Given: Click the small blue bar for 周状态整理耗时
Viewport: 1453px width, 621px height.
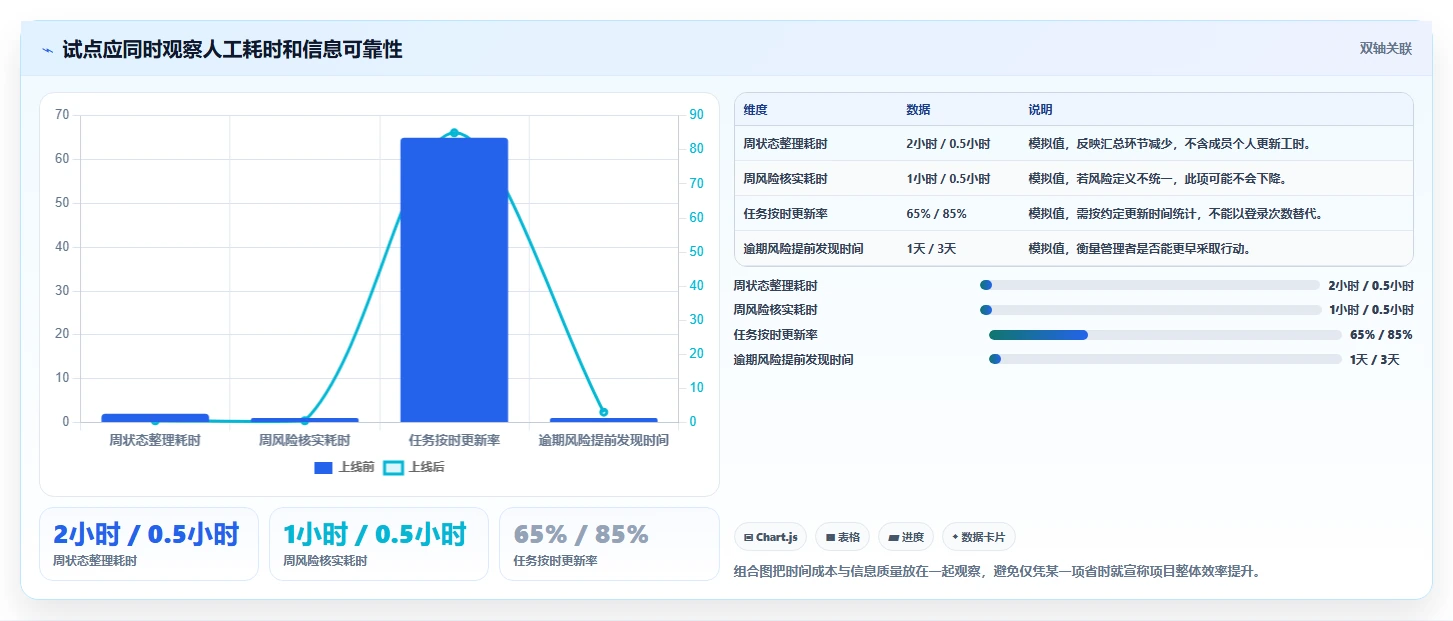Looking at the screenshot, I should pos(155,418).
